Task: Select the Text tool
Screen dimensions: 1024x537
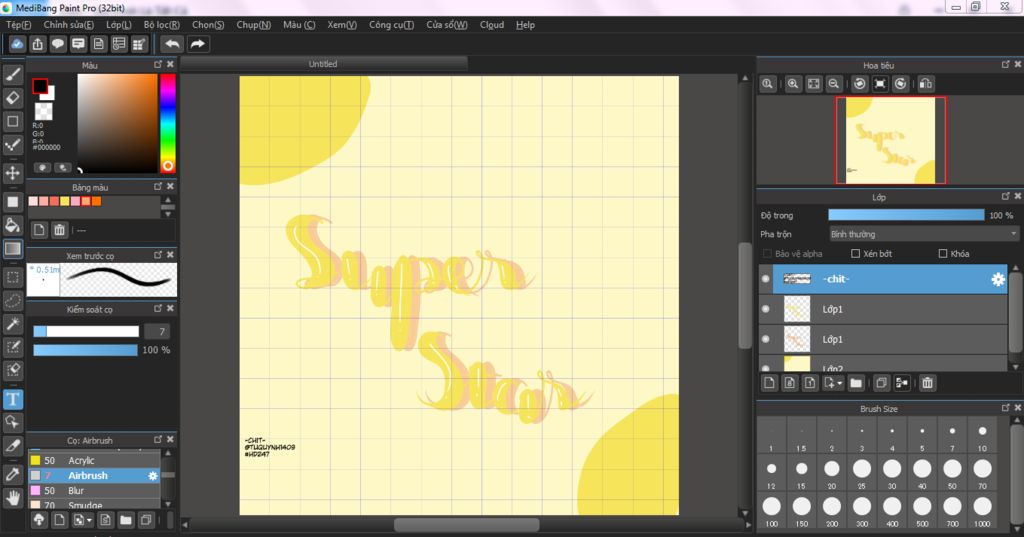Action: coord(12,399)
